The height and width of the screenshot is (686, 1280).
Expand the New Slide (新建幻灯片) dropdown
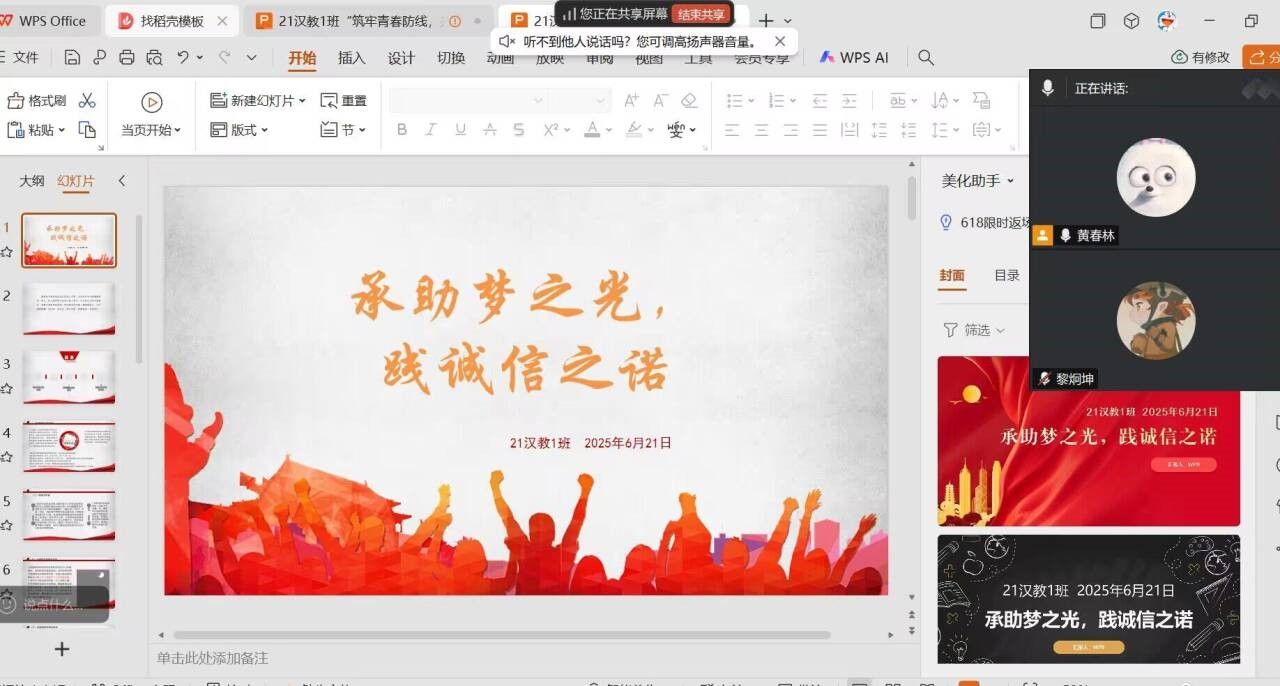(302, 101)
